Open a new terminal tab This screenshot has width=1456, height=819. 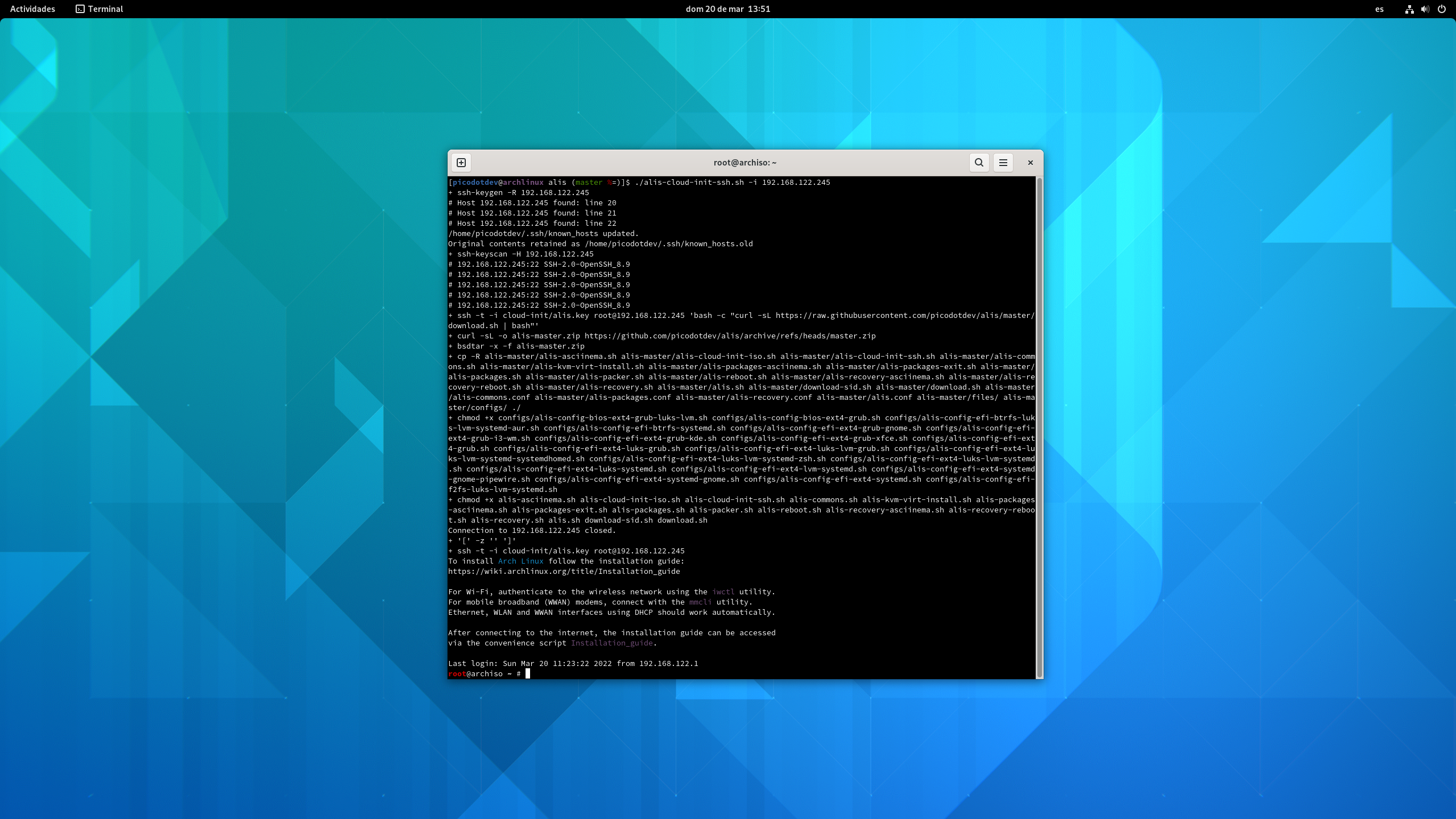pyautogui.click(x=461, y=163)
